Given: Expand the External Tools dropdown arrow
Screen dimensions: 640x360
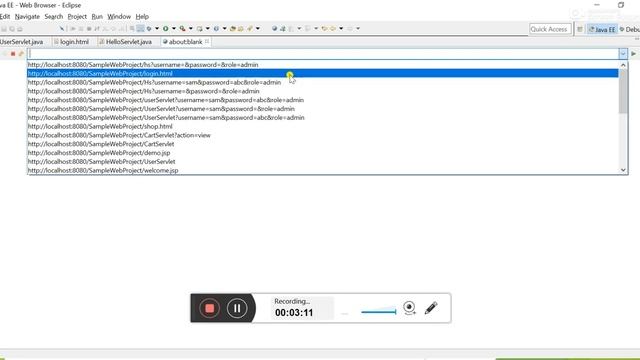Looking at the screenshot, I should 191,29.
